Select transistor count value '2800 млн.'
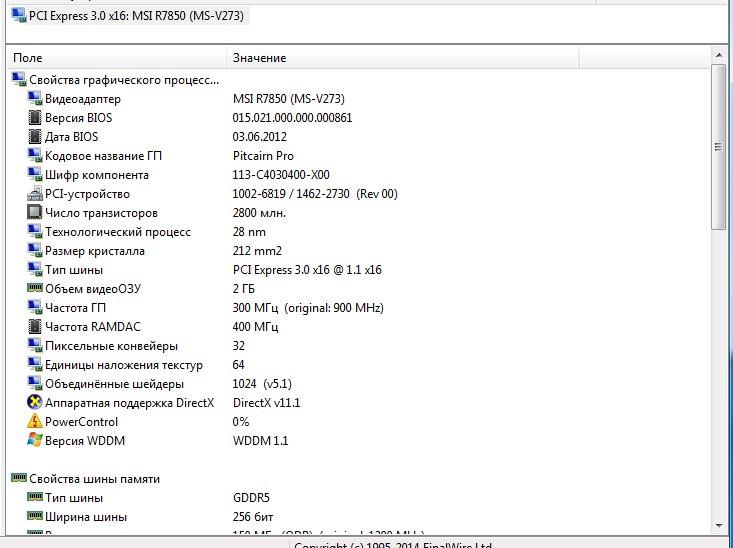733x548 pixels. (259, 213)
